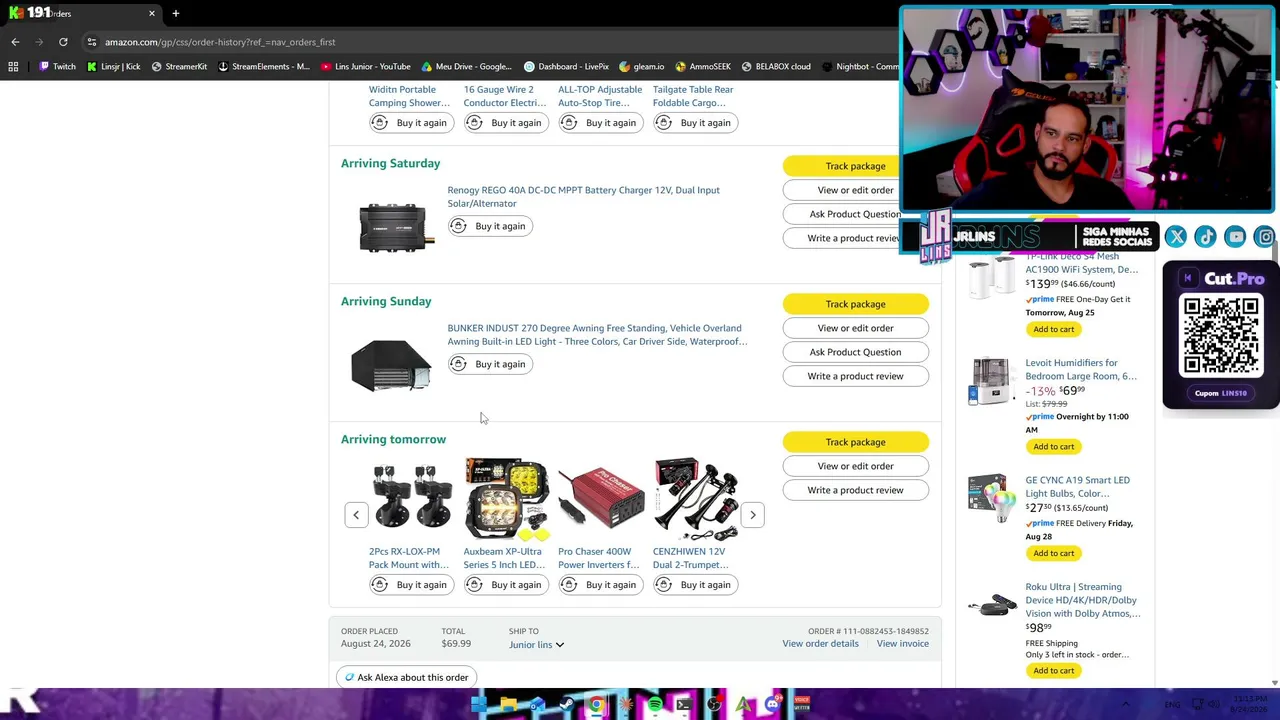Image resolution: width=1280 pixels, height=720 pixels.
Task: Open the 2Pcs RX-LOX-PM Pack Mount image
Action: point(412,498)
